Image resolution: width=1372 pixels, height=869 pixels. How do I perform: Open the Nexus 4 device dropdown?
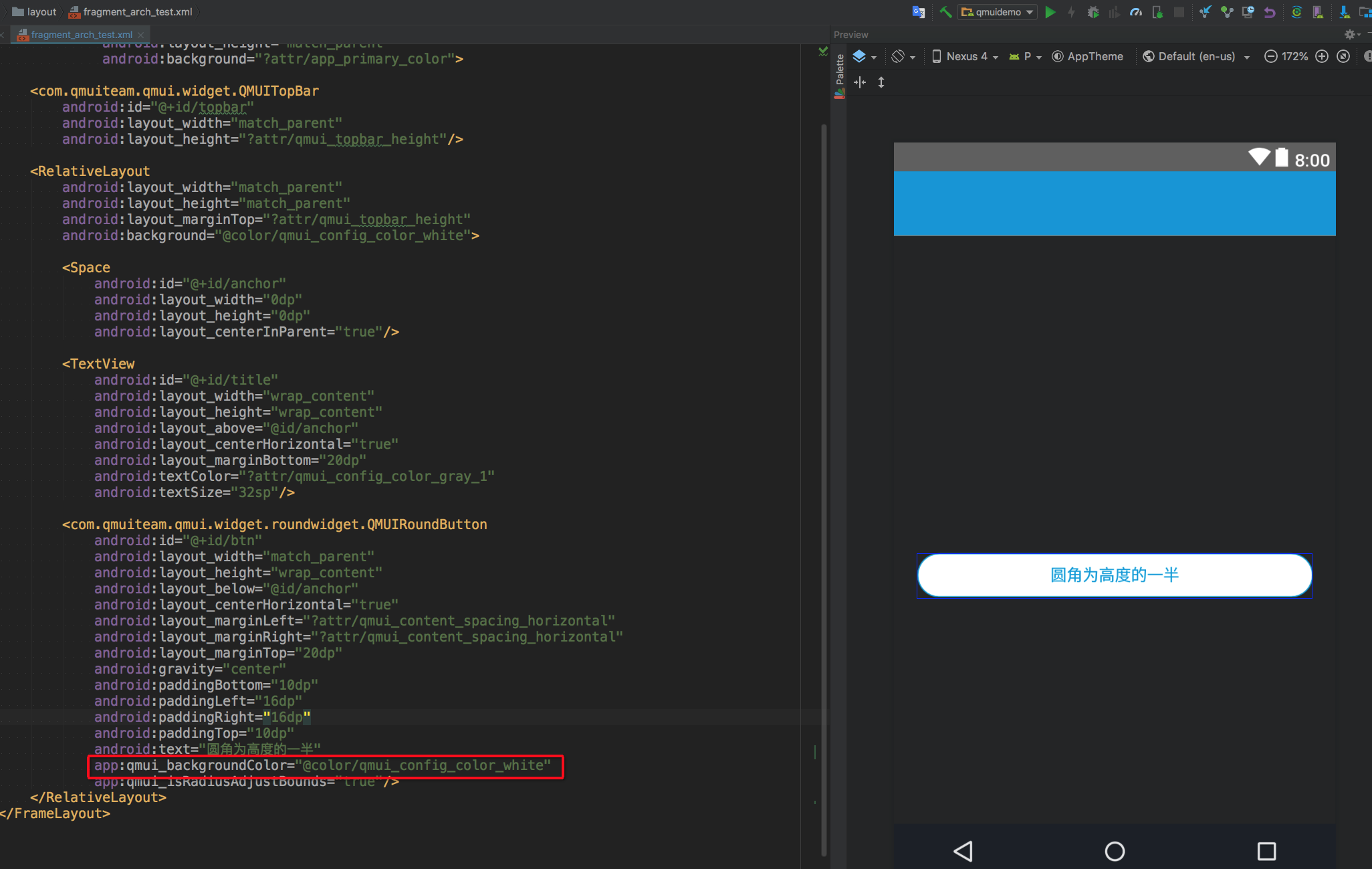[965, 56]
